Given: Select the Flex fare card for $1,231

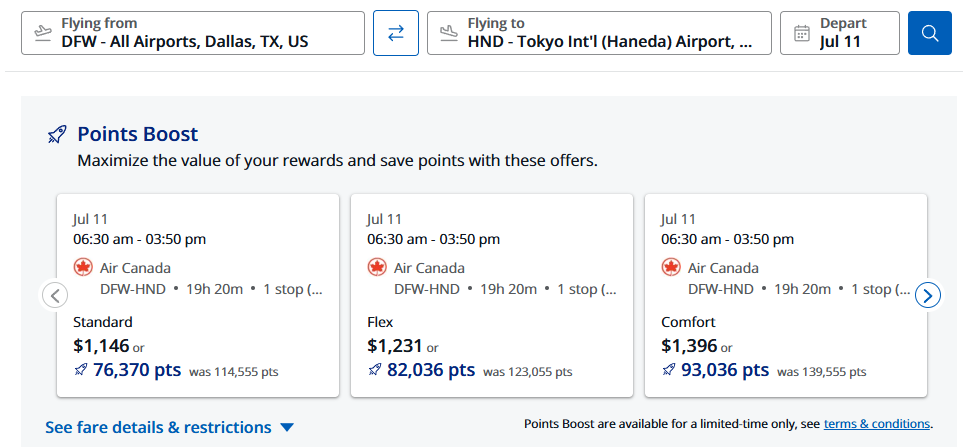Looking at the screenshot, I should click(492, 296).
